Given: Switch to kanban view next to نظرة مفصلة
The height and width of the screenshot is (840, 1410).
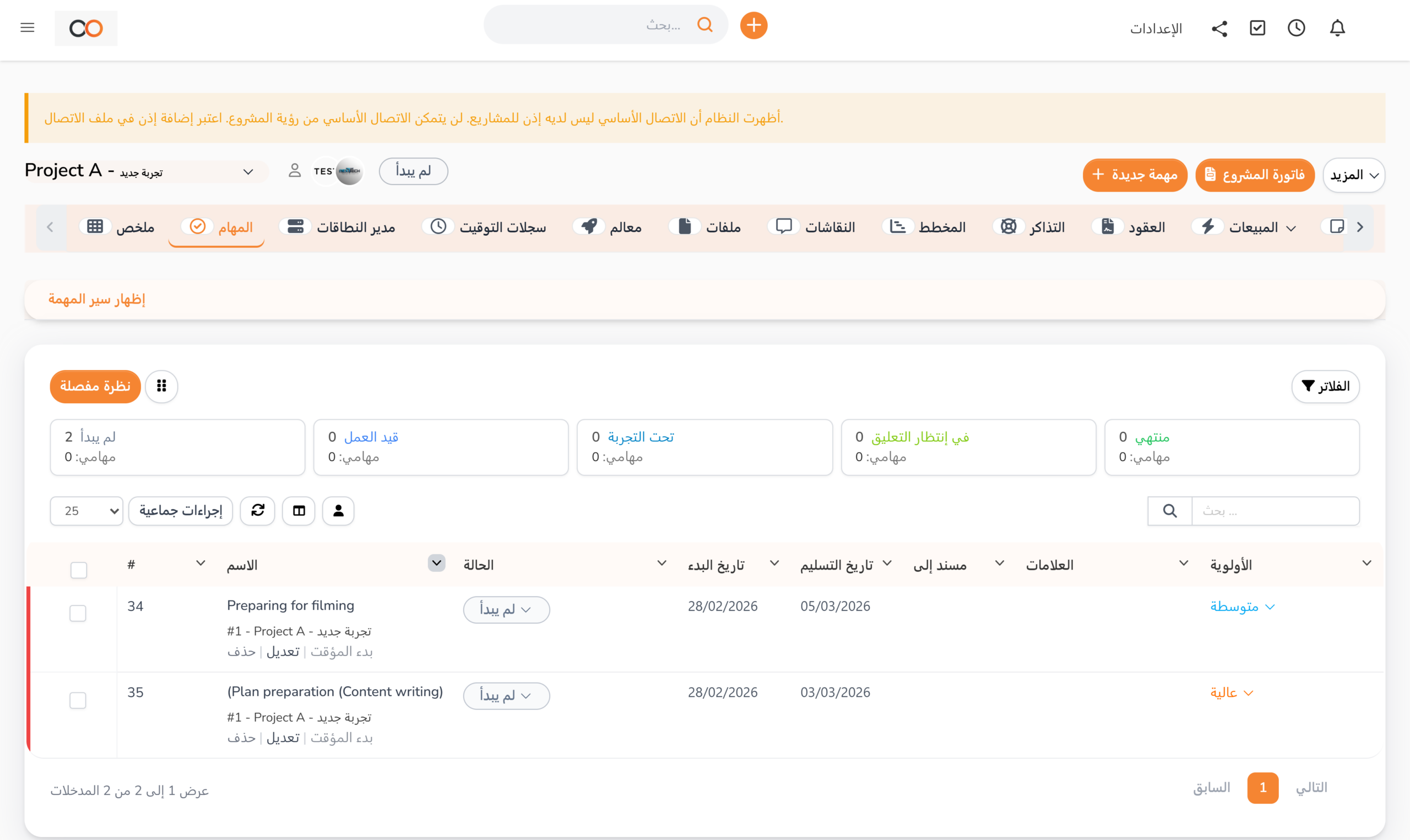Looking at the screenshot, I should [162, 386].
